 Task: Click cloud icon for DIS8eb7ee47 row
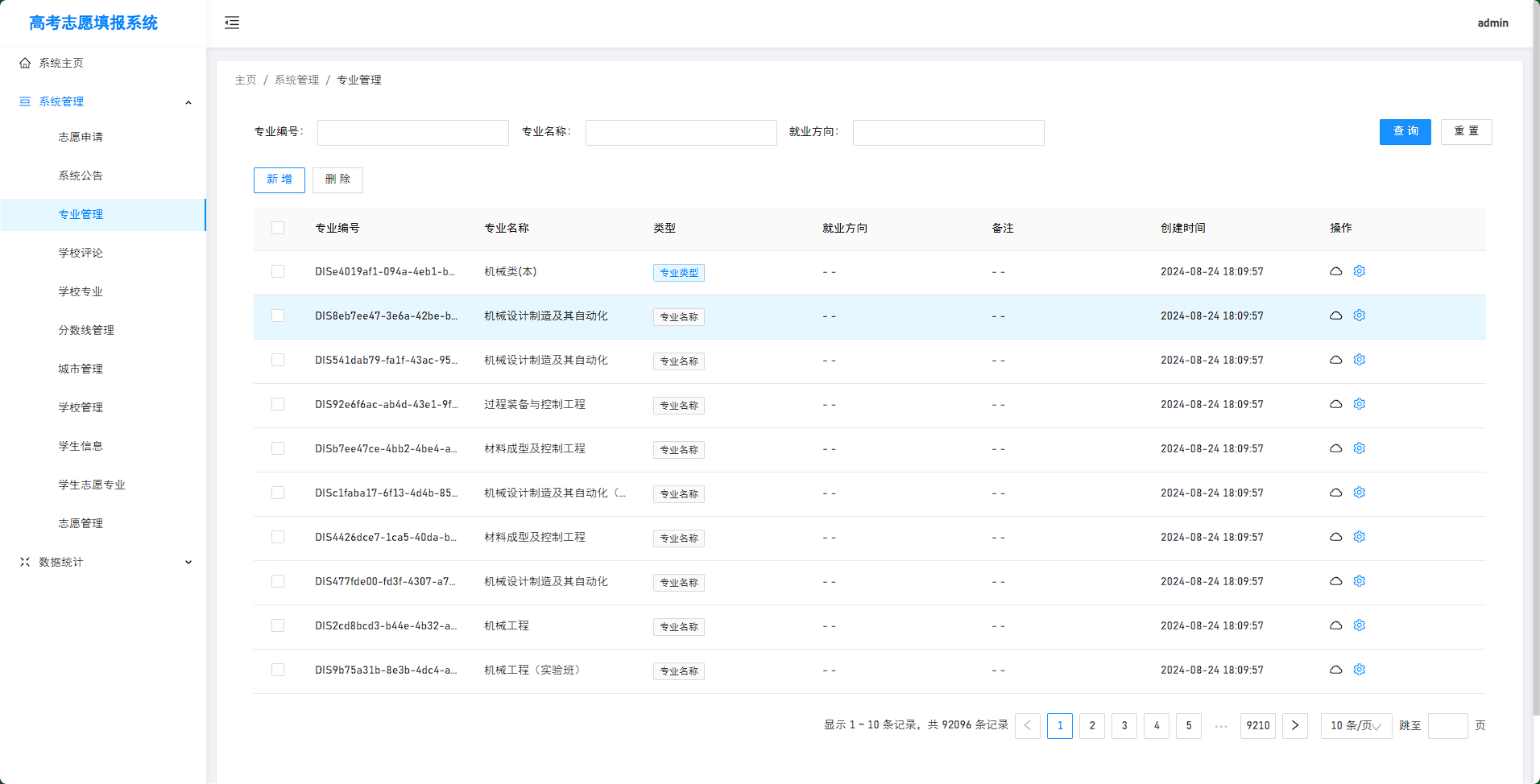tap(1335, 316)
